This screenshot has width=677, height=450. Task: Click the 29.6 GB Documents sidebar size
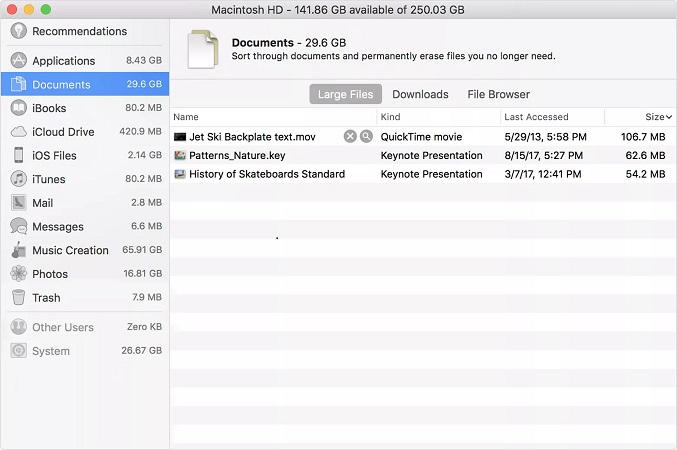(x=144, y=84)
